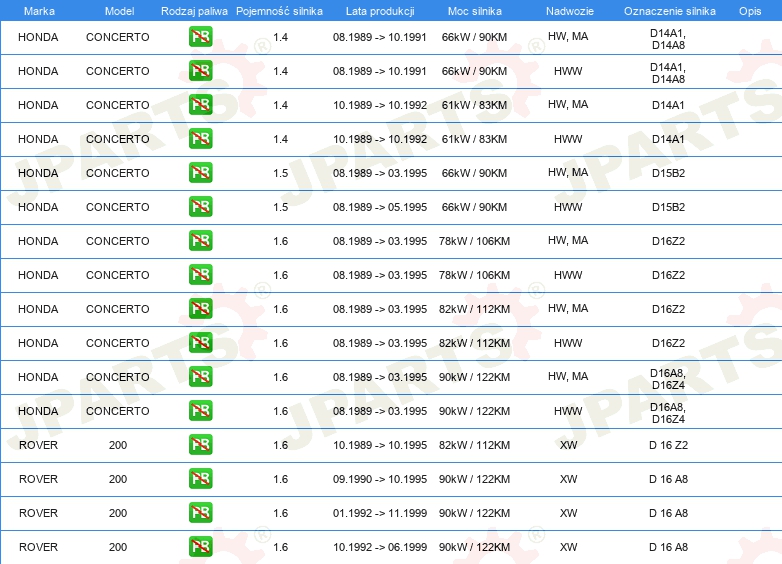Click the Marka column header
The width and height of the screenshot is (782, 564).
point(39,11)
